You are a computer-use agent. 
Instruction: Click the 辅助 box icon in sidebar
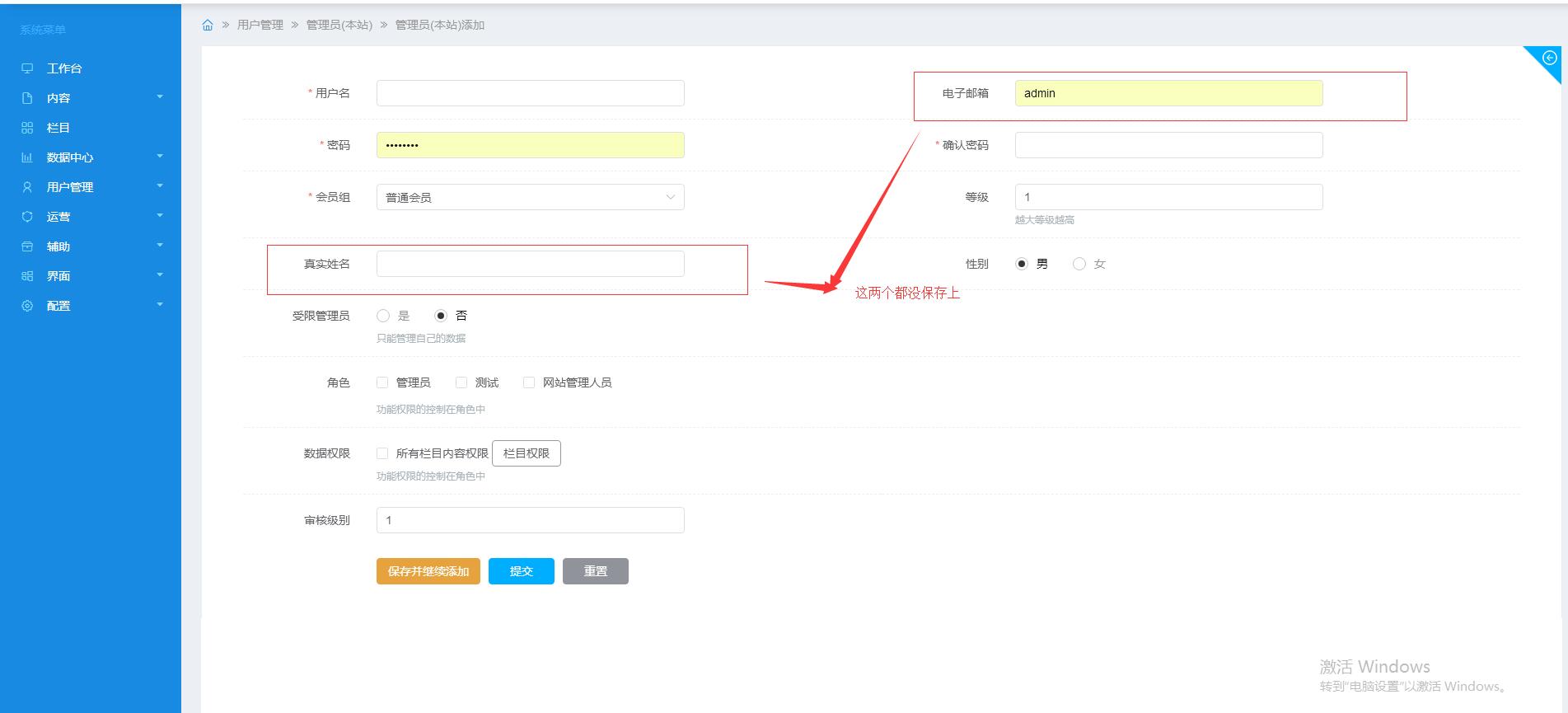27,246
